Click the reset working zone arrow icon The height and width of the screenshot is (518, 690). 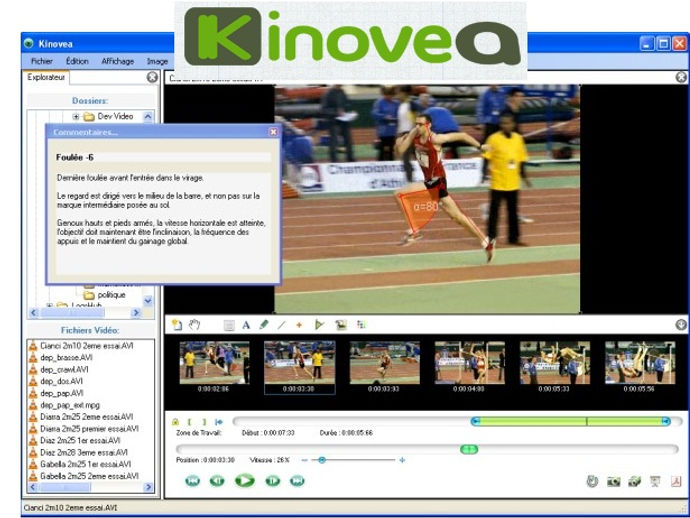point(219,422)
